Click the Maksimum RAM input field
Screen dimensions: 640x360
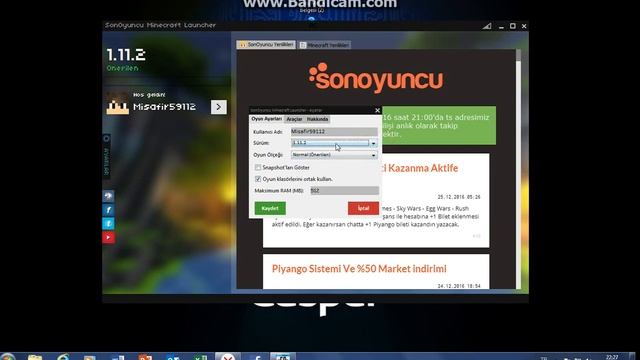pyautogui.click(x=344, y=191)
